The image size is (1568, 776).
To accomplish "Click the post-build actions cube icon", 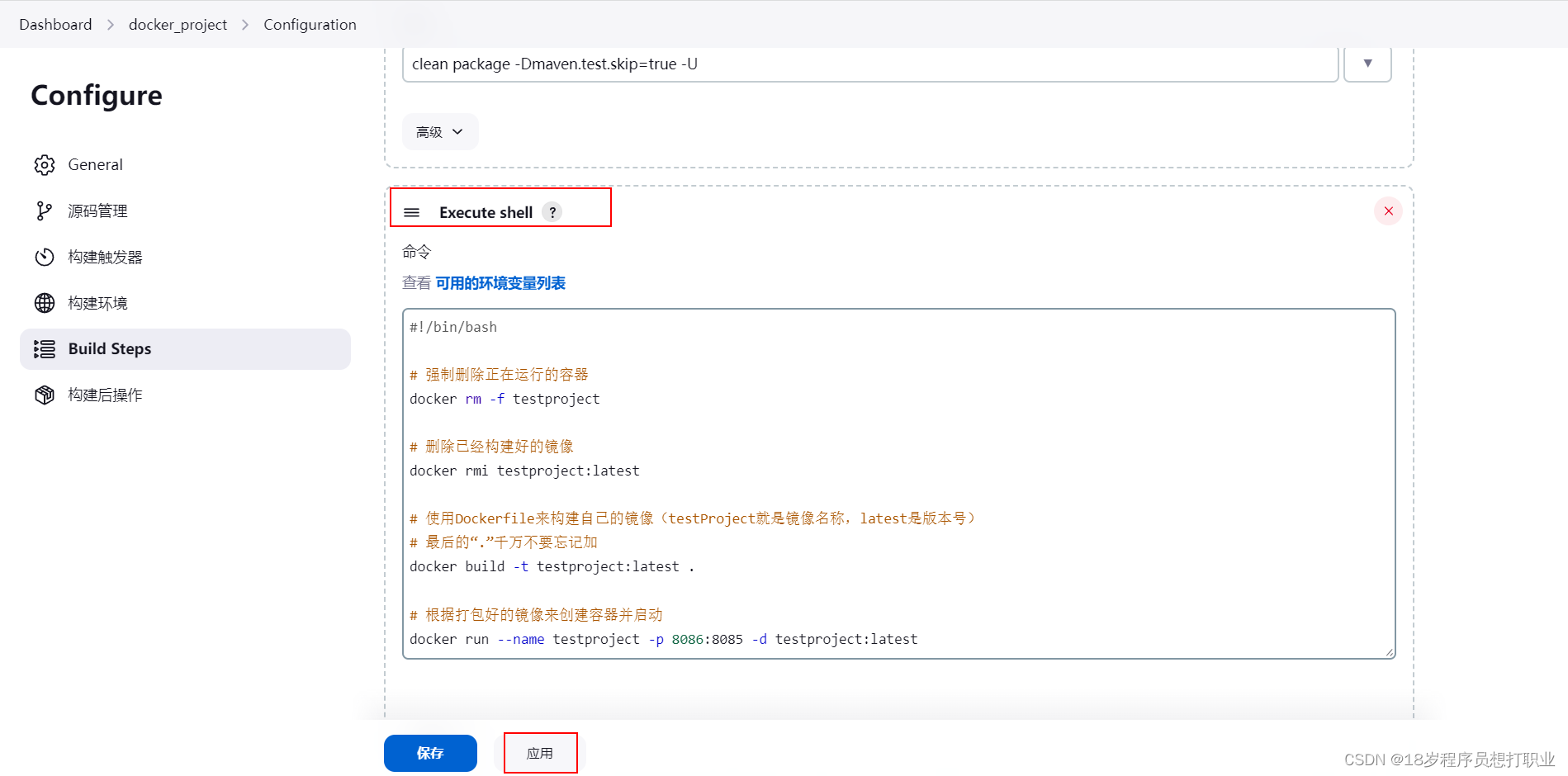I will (45, 395).
